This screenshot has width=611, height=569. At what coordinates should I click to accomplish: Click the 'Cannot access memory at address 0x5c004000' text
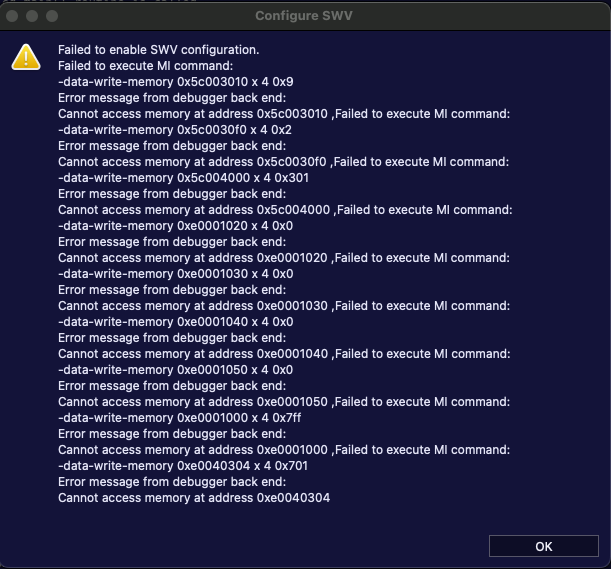point(194,210)
